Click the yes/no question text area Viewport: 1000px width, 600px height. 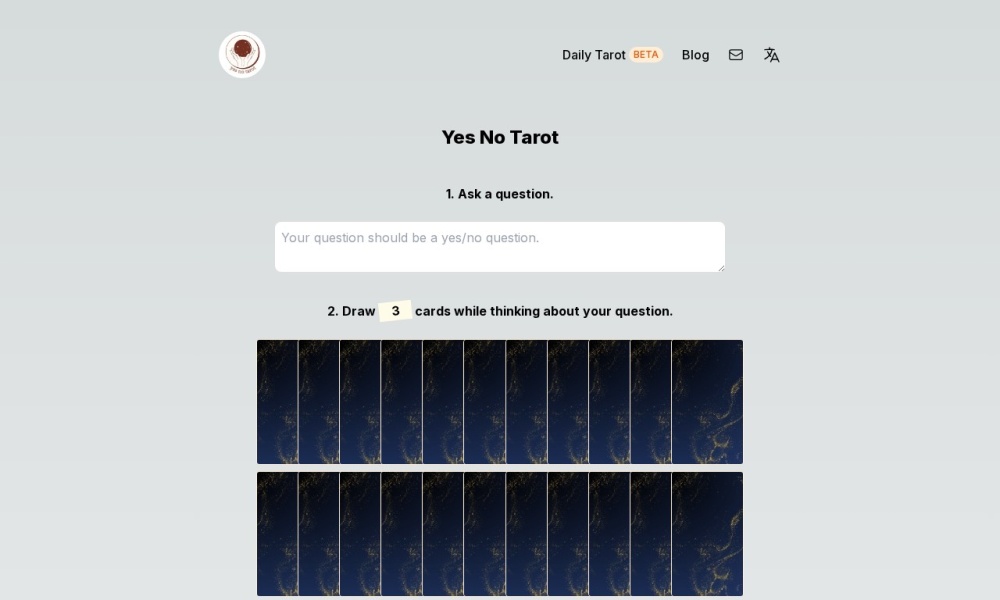click(500, 246)
